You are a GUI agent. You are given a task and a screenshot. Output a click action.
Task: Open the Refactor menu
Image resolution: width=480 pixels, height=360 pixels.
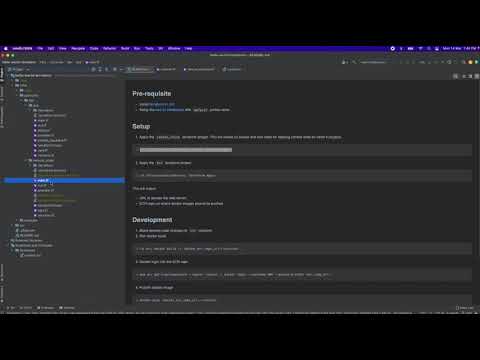[x=110, y=49]
